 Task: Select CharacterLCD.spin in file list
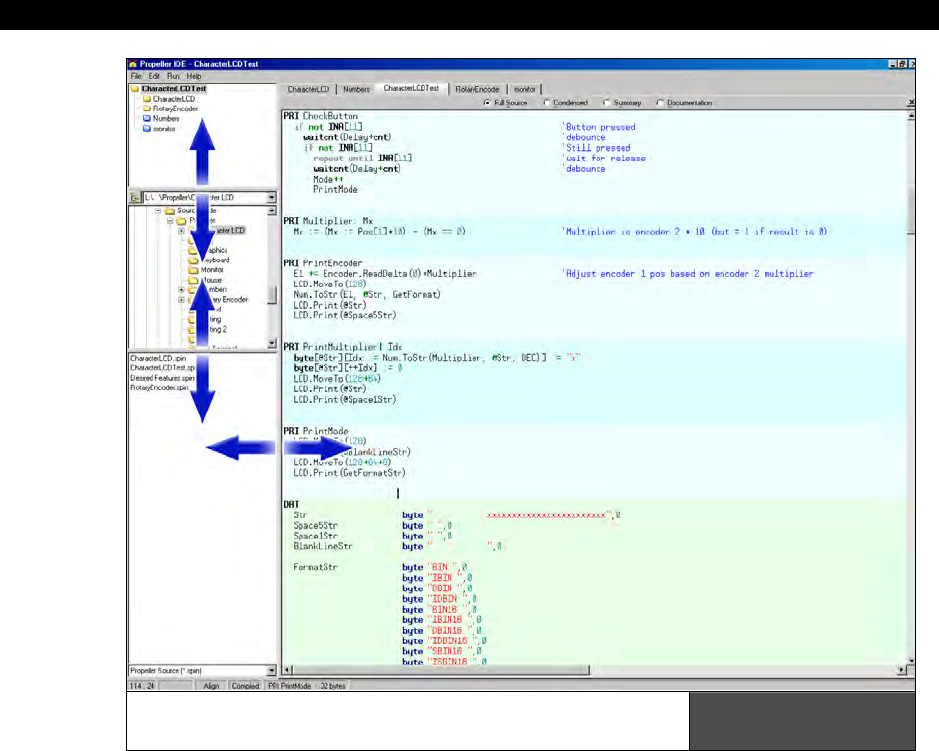(158, 358)
